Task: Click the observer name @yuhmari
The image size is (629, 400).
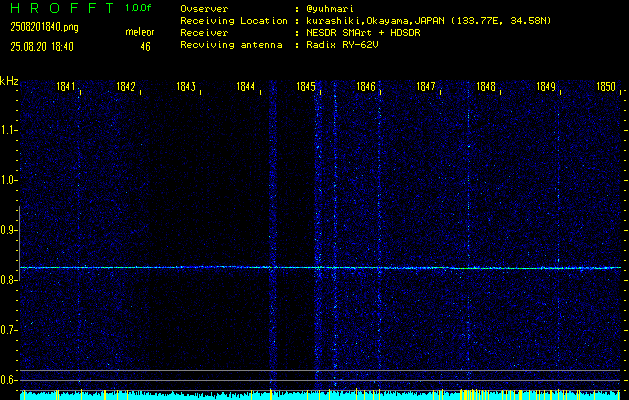Action: pos(330,9)
